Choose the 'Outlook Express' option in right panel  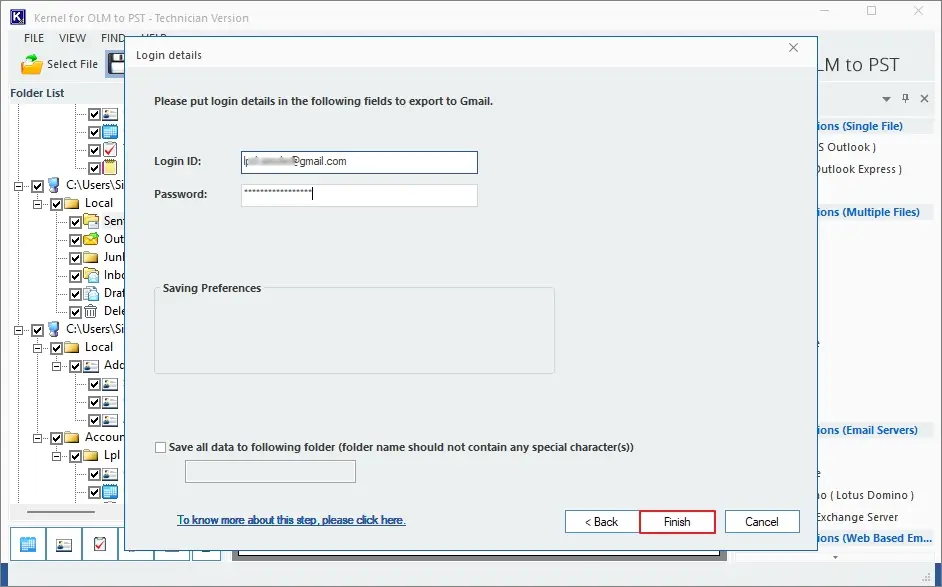click(x=860, y=169)
